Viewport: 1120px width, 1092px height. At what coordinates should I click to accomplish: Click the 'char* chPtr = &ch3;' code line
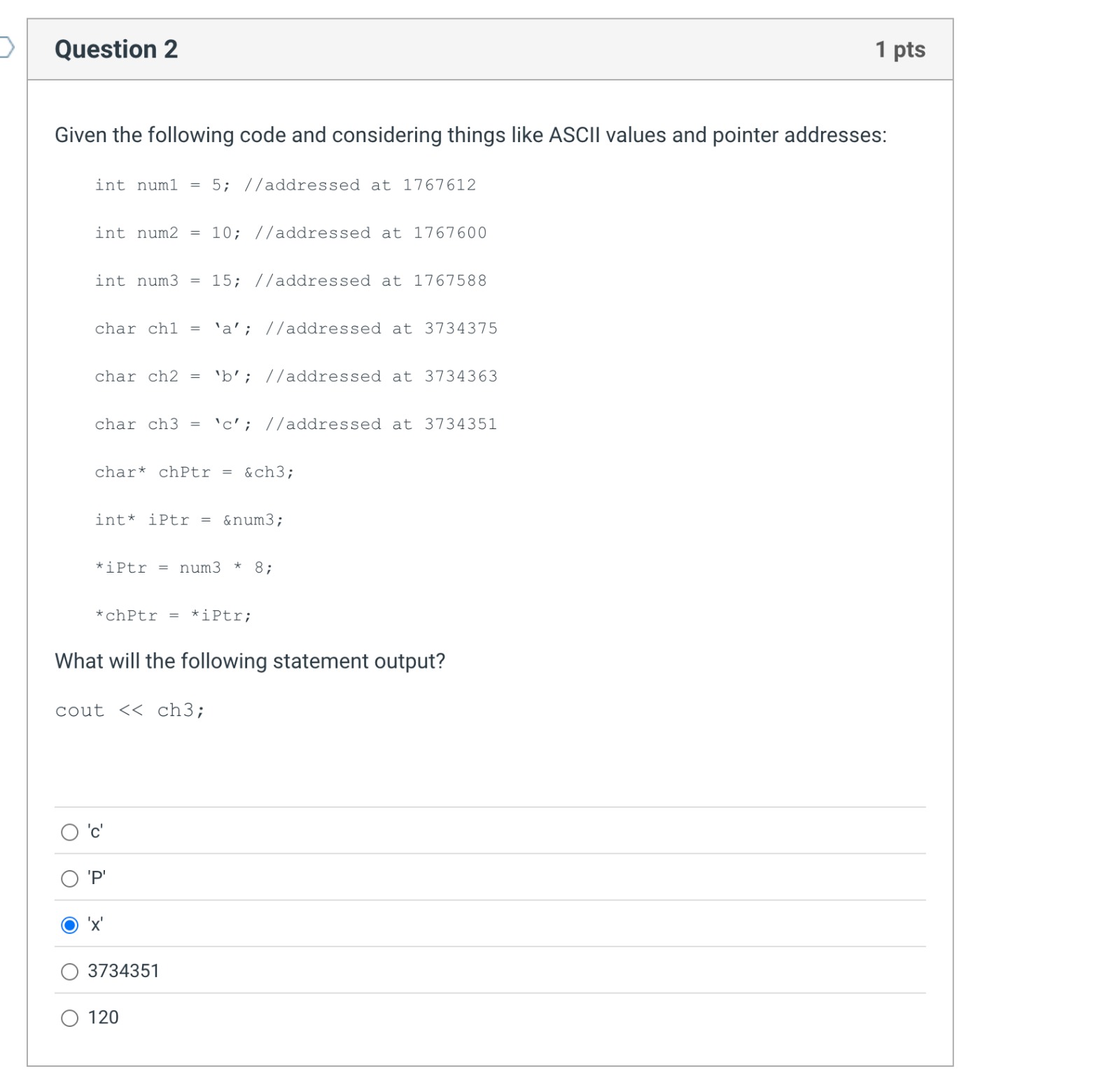[x=195, y=472]
